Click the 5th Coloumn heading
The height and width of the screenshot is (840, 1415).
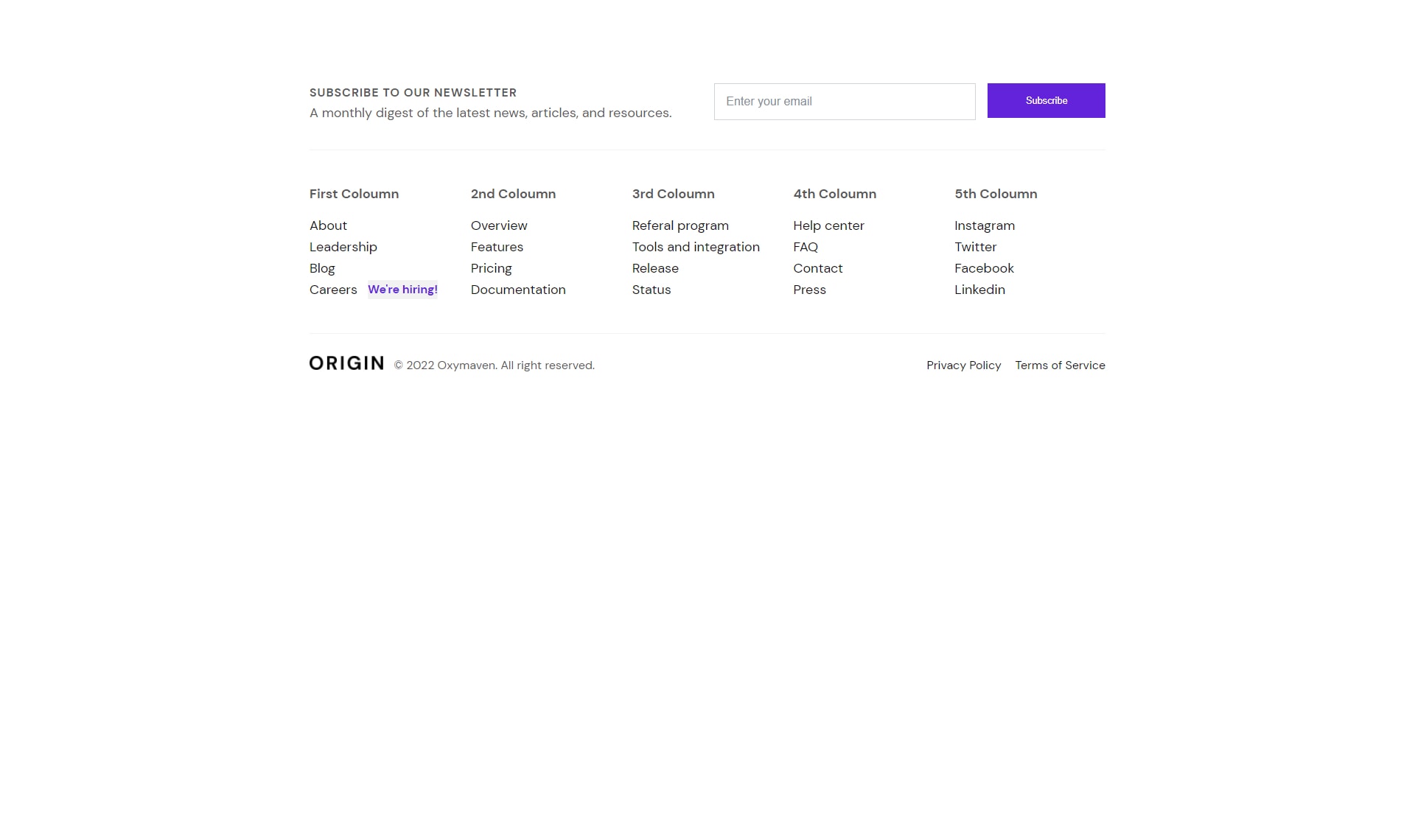click(996, 194)
